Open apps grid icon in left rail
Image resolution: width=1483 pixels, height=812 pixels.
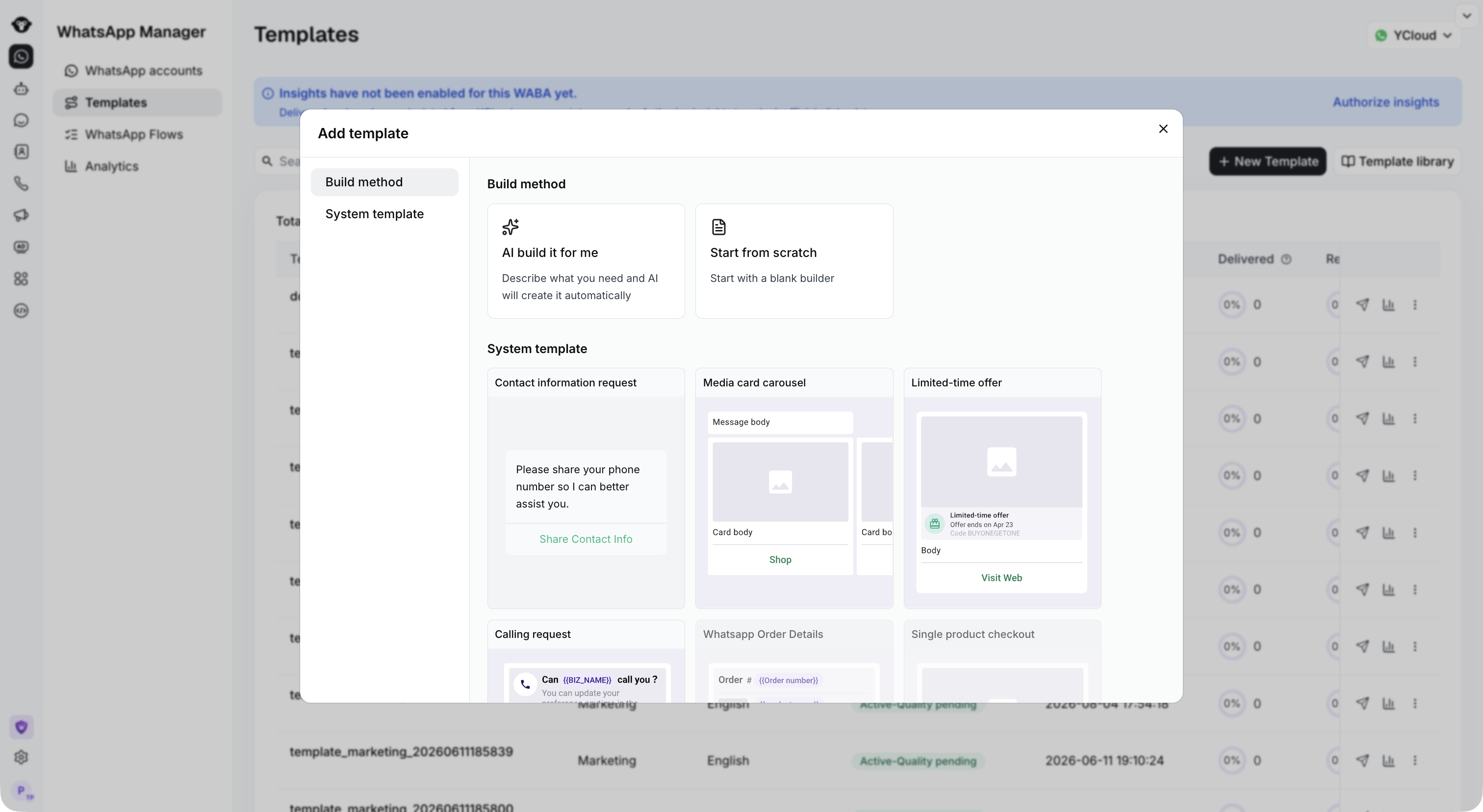tap(21, 279)
